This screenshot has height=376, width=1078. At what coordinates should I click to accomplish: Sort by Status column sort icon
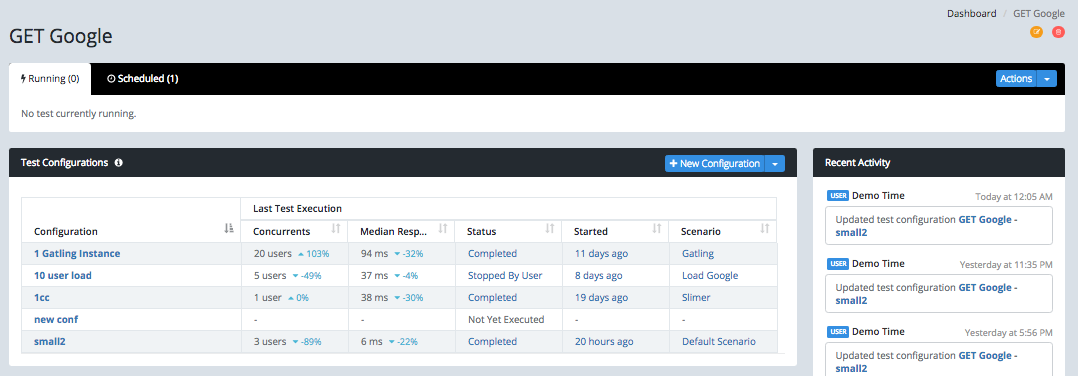[550, 228]
